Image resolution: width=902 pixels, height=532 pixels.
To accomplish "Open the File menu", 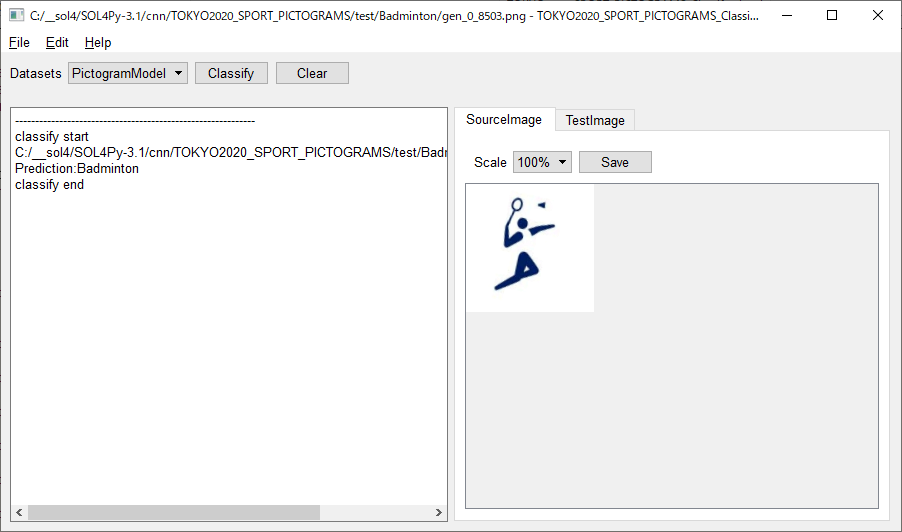I will [19, 43].
